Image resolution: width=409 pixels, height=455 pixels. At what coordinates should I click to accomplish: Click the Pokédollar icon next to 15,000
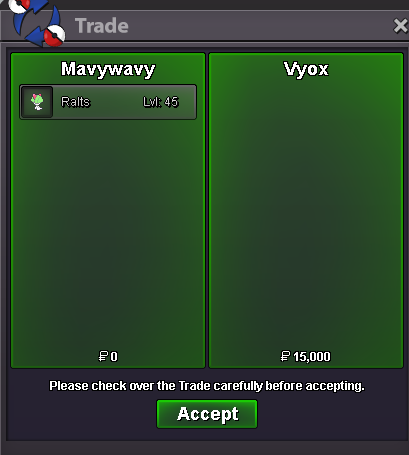(285, 356)
